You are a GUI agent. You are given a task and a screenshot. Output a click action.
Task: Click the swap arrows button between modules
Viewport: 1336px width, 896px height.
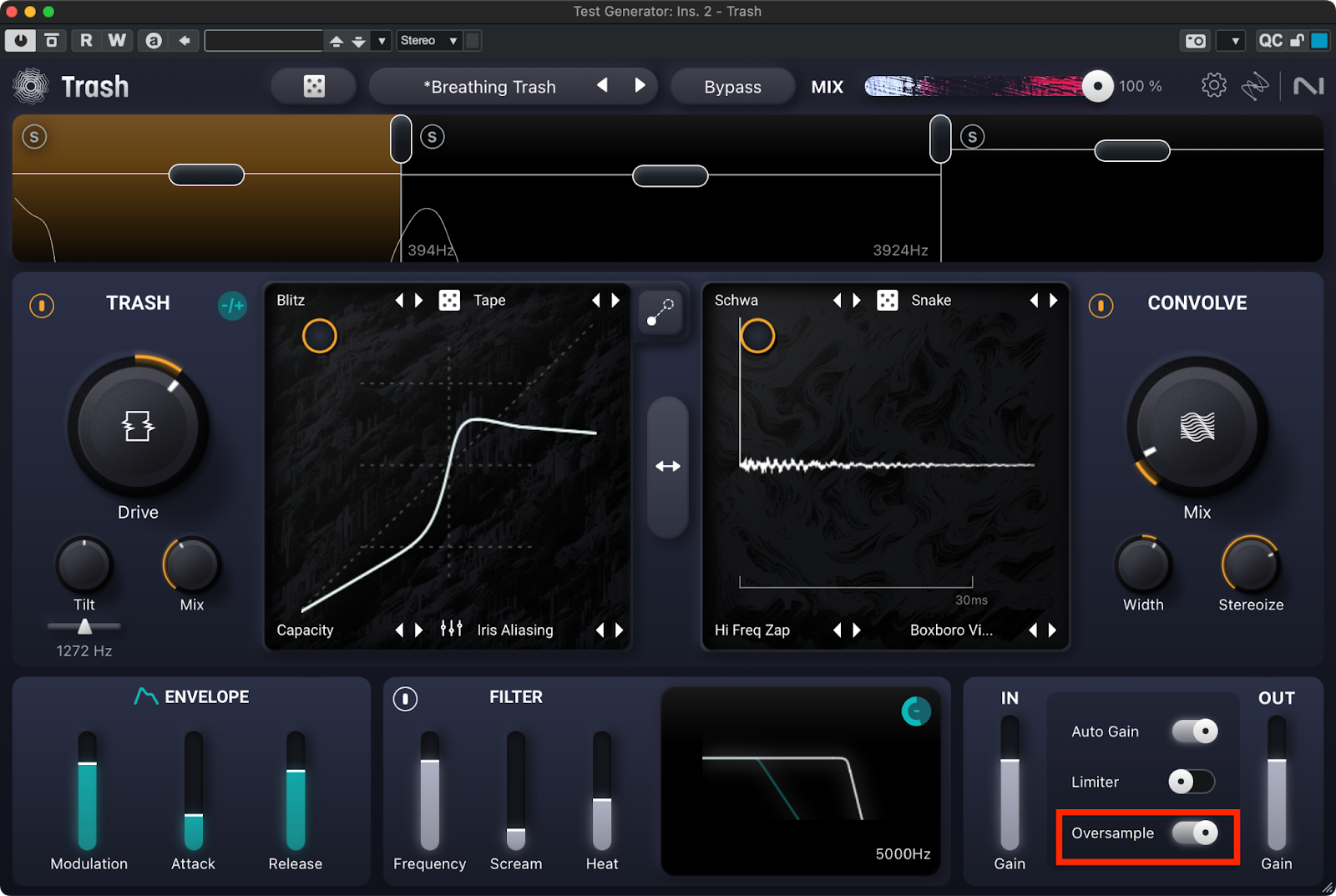pyautogui.click(x=668, y=467)
